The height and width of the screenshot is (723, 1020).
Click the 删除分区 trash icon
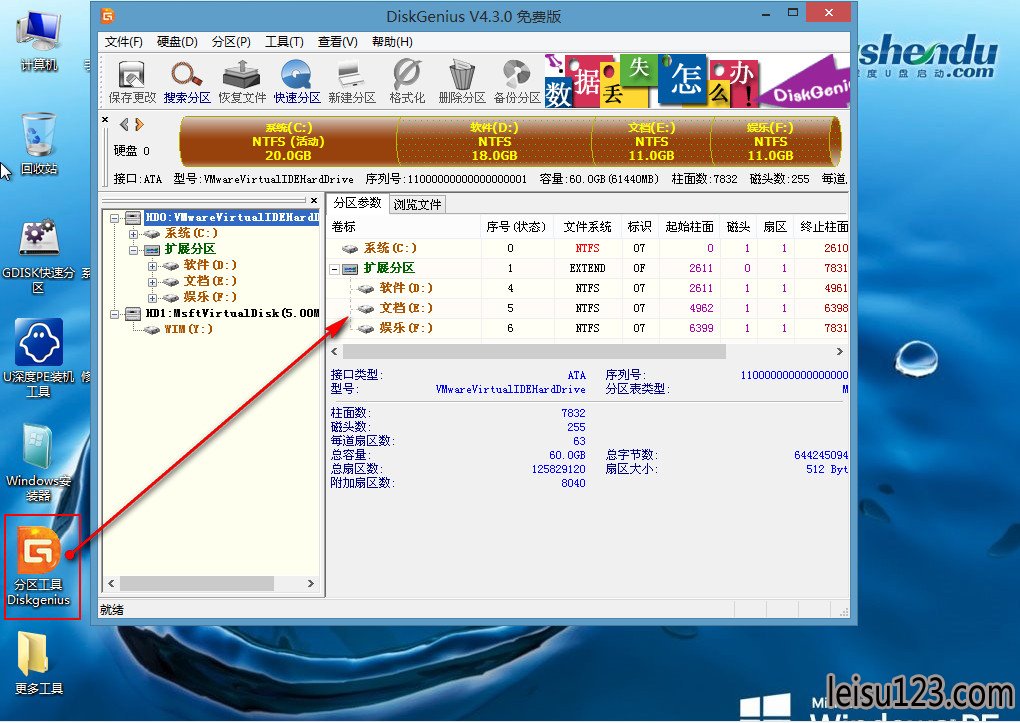(462, 82)
